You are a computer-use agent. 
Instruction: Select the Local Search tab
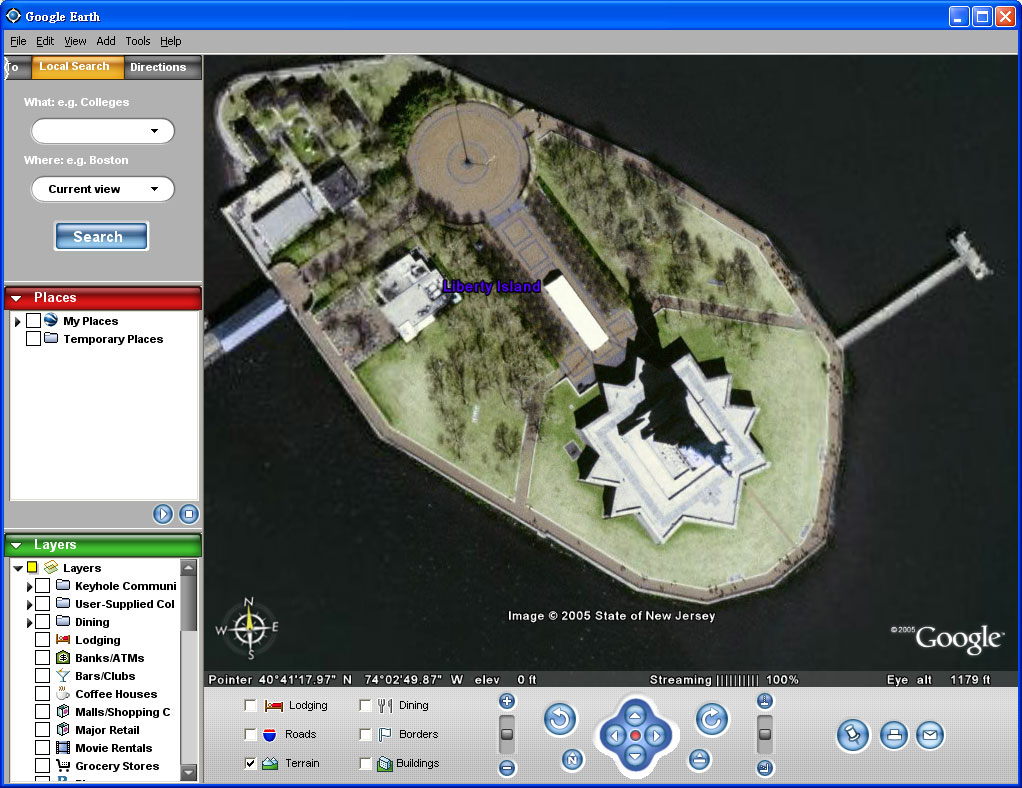[77, 66]
